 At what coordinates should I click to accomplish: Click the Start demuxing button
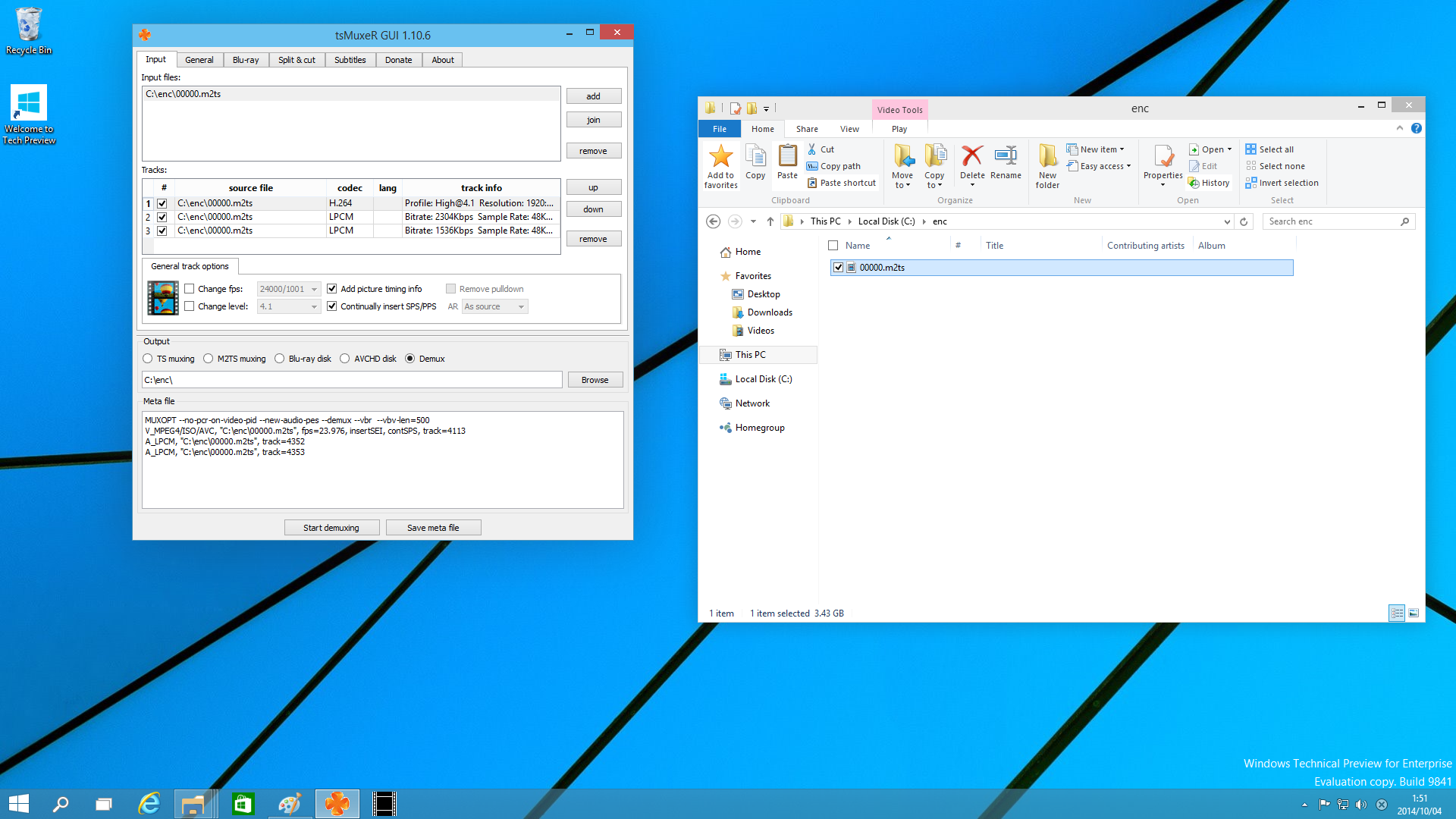click(x=331, y=528)
